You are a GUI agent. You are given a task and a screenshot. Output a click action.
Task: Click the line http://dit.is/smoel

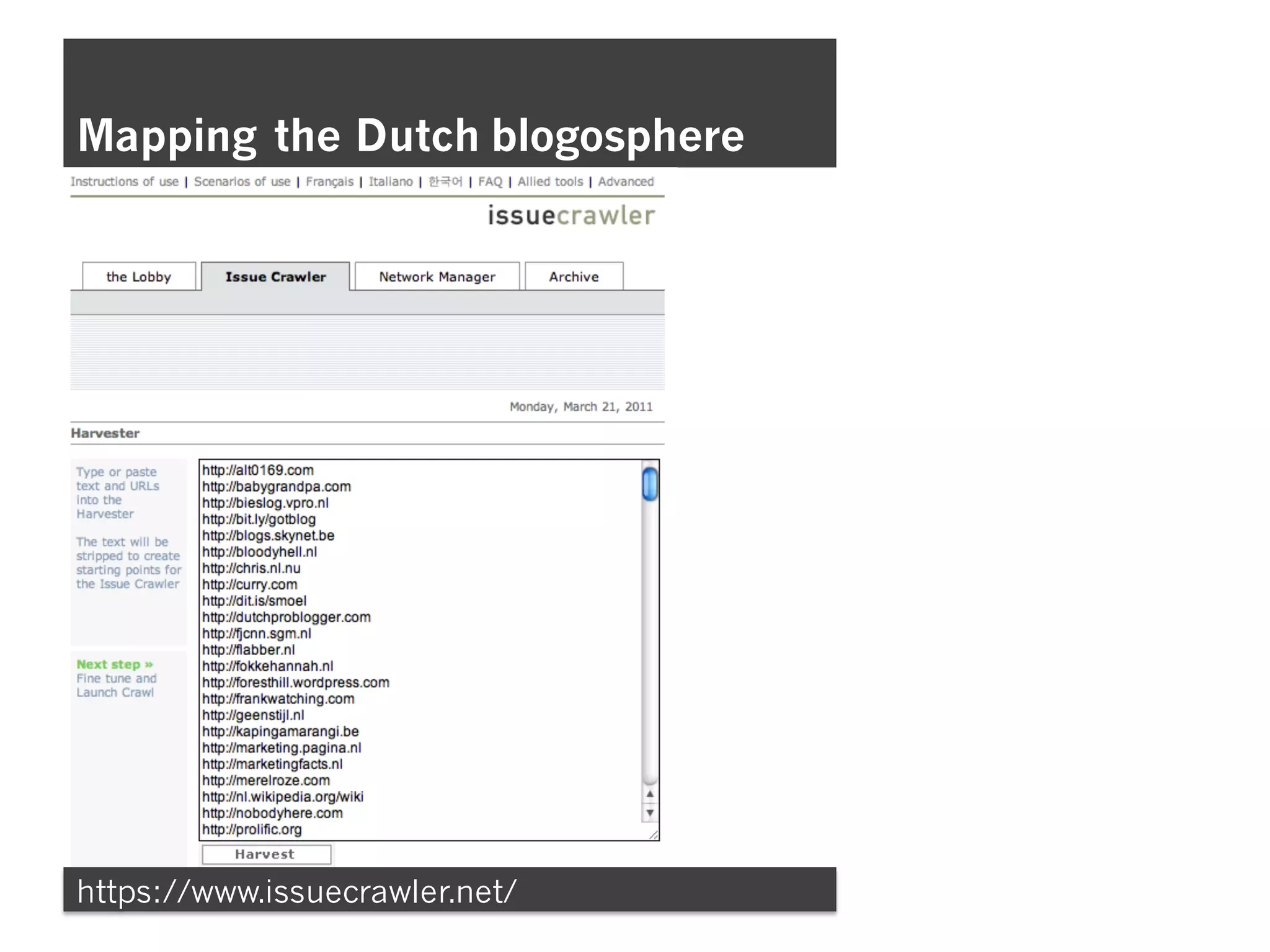[254, 601]
